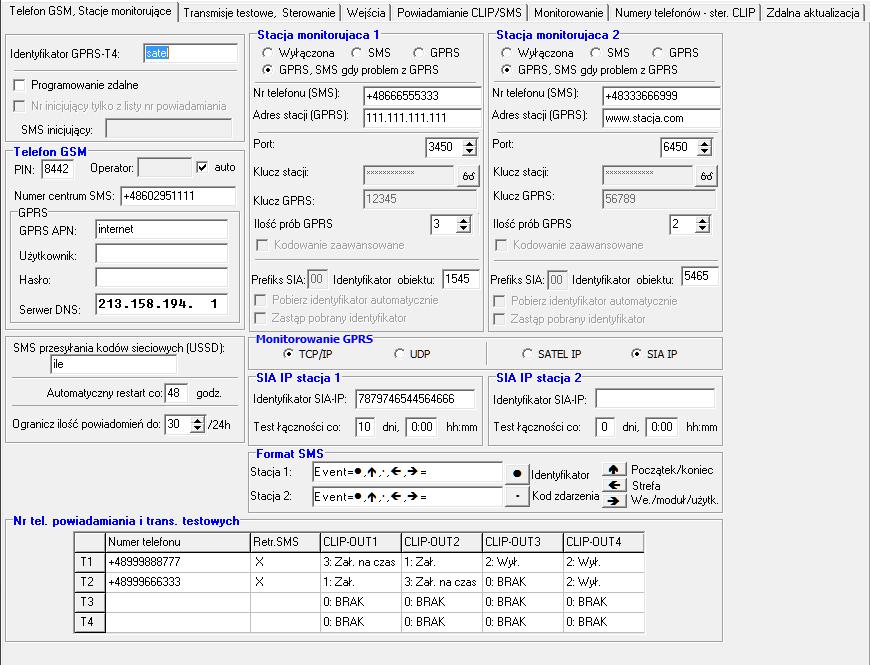This screenshot has width=870, height=665.
Task: Insert Kod zdarzenia small-dot symbol button
Action: pos(517,496)
